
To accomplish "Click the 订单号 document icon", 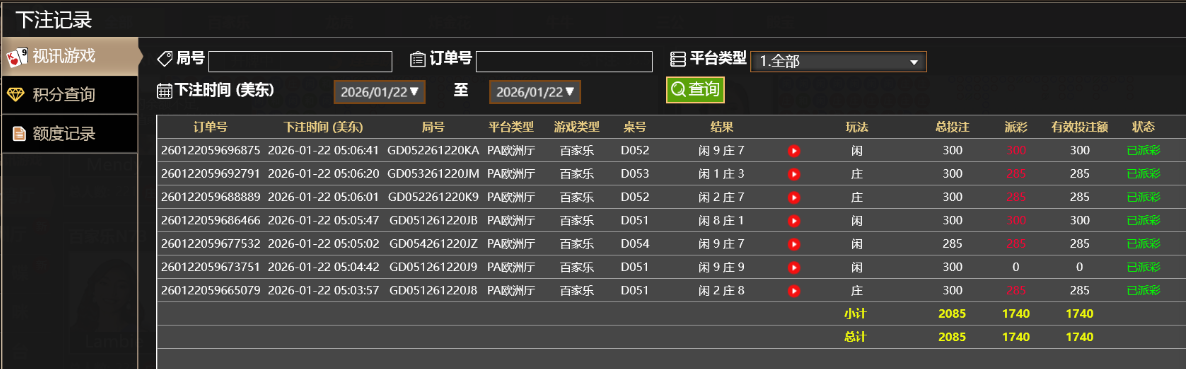I will (418, 59).
